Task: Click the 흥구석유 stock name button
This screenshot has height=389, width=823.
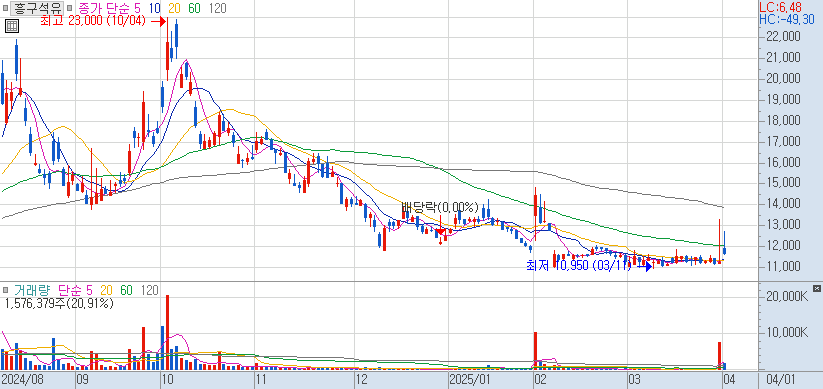Action: pyautogui.click(x=36, y=8)
